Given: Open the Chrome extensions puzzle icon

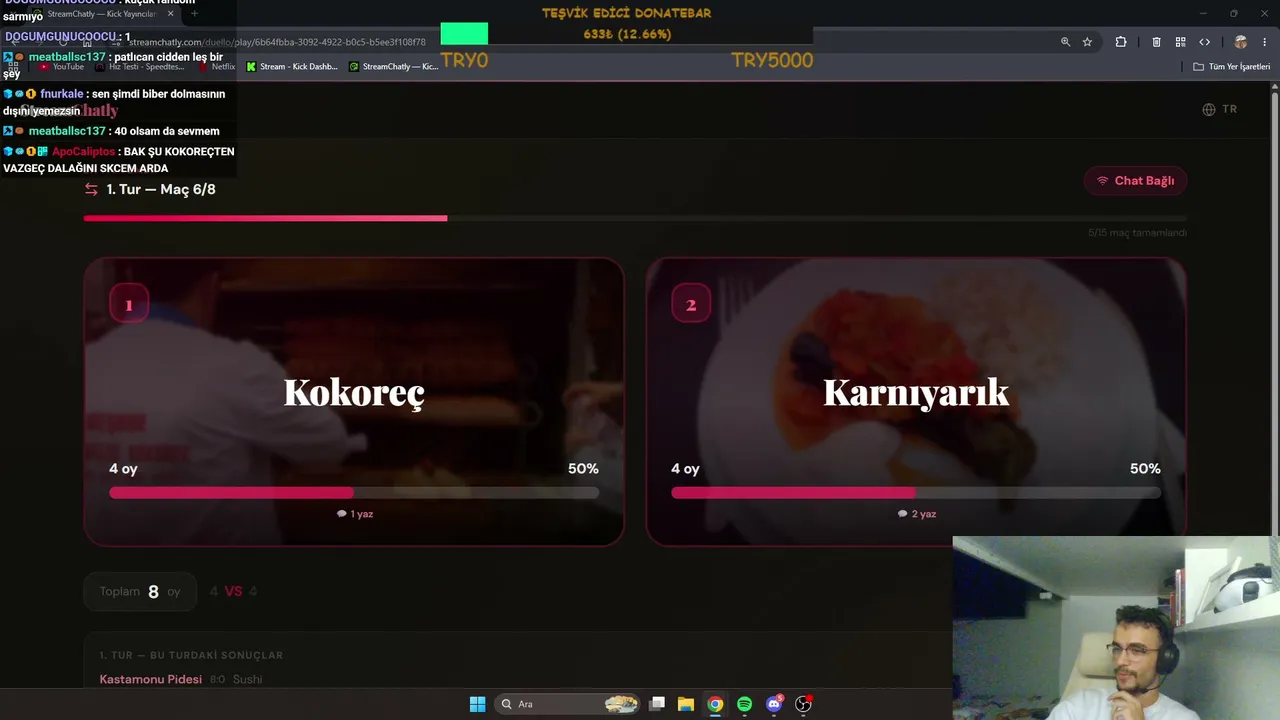Looking at the screenshot, I should coord(1121,42).
